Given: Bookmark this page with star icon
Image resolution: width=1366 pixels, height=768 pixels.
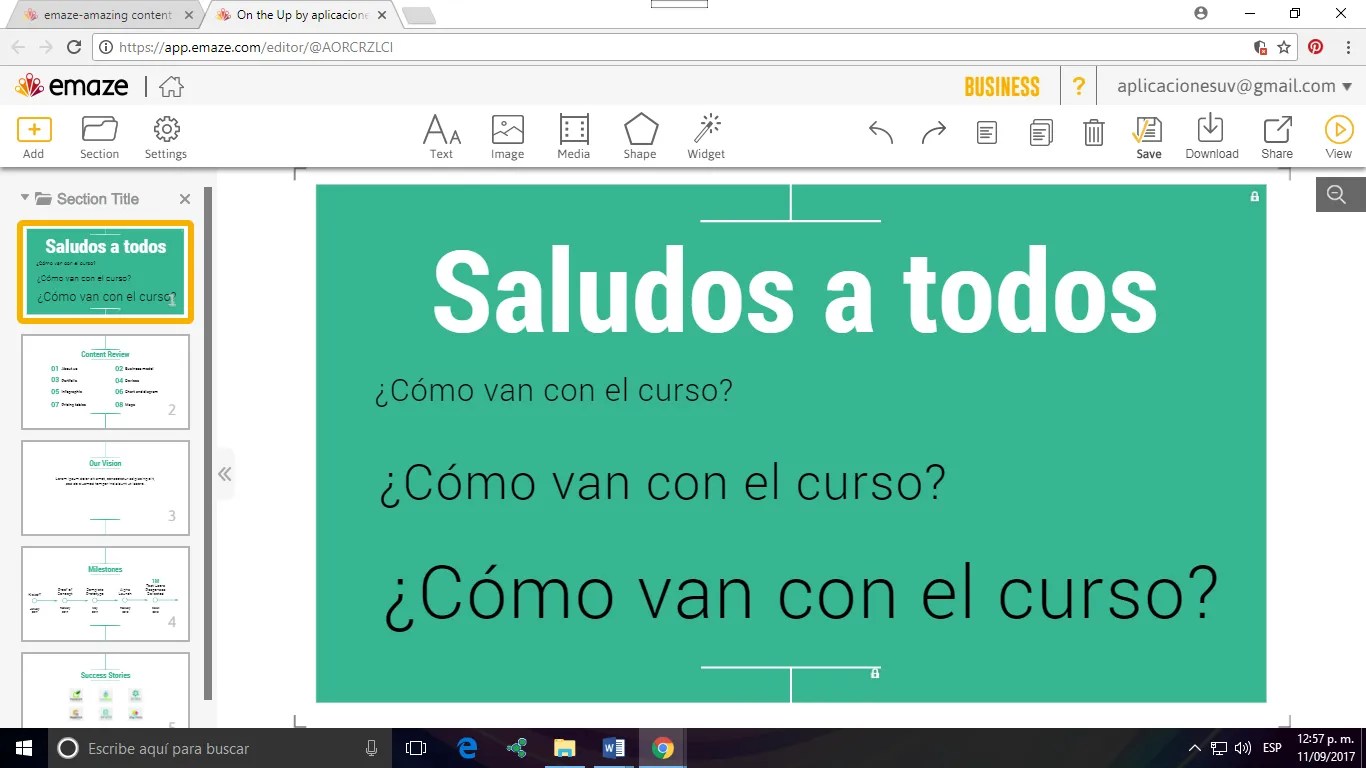Looking at the screenshot, I should click(x=1284, y=47).
